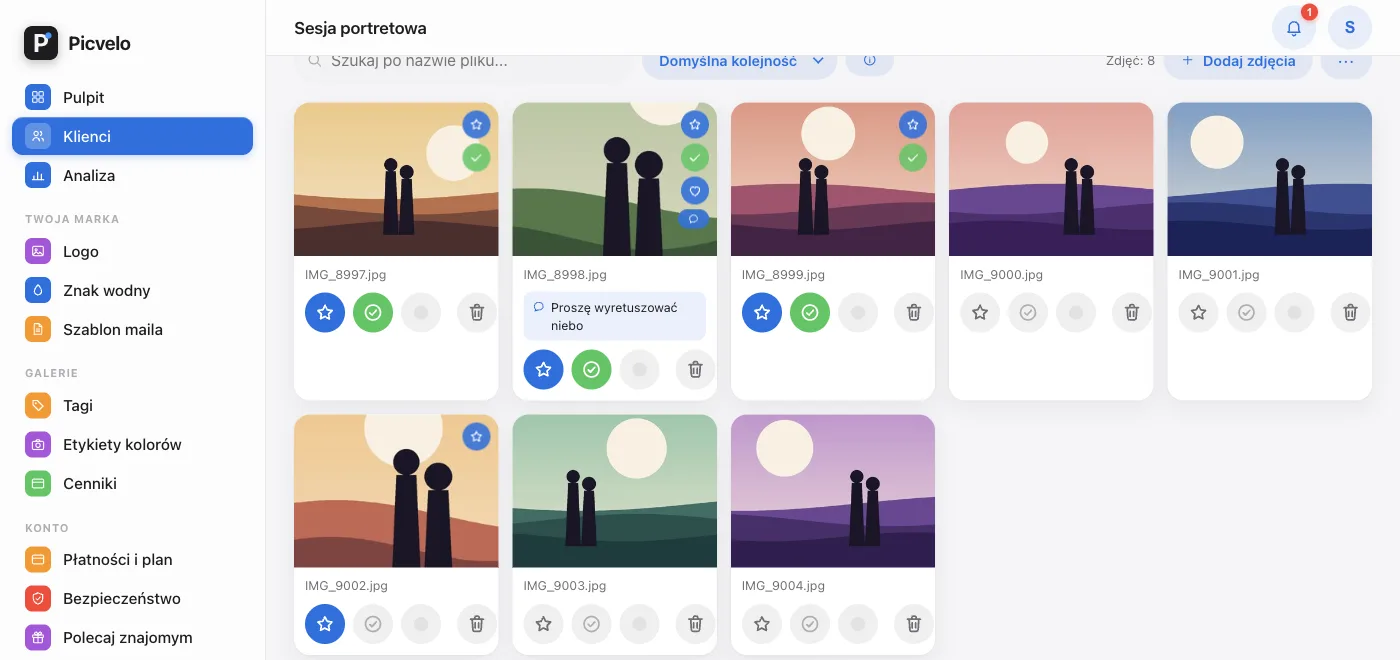Screen dimensions: 1400x660
Task: Unstar photo IMG_8997.jpg
Action: (x=325, y=313)
